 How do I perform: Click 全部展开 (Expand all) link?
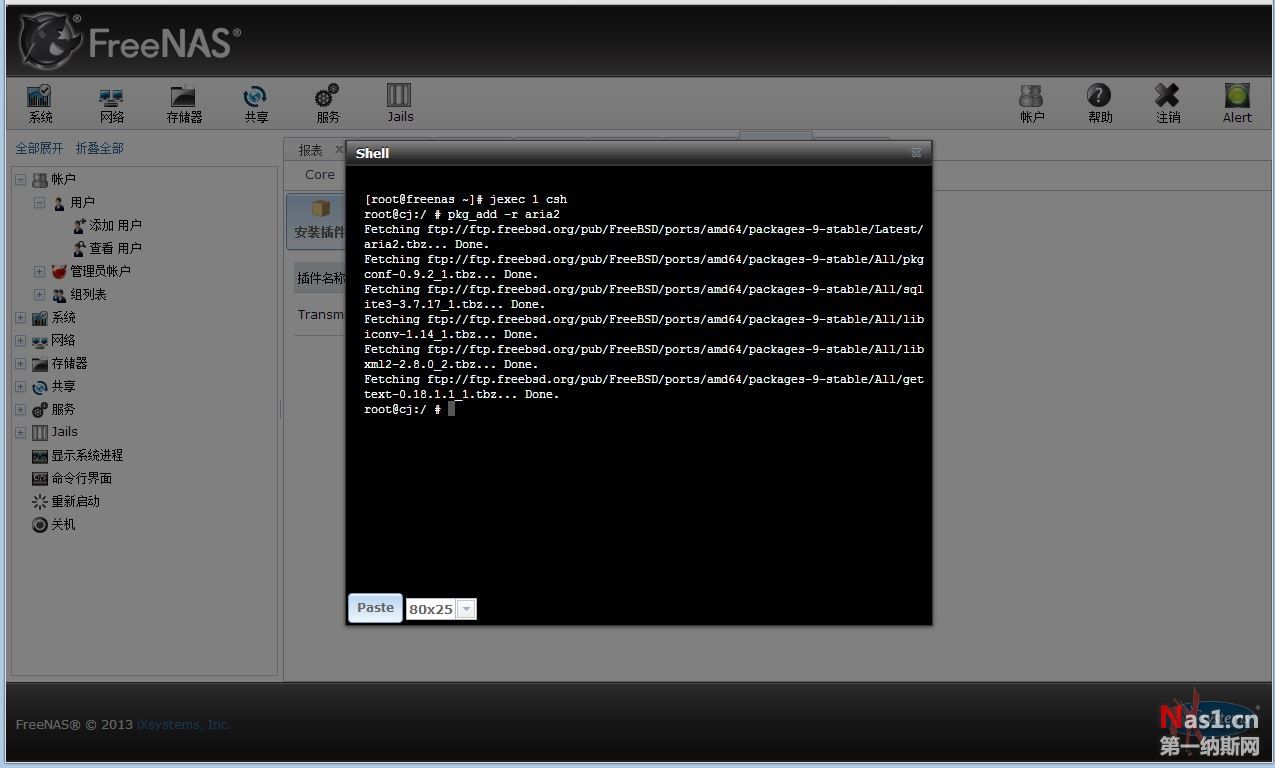point(39,148)
